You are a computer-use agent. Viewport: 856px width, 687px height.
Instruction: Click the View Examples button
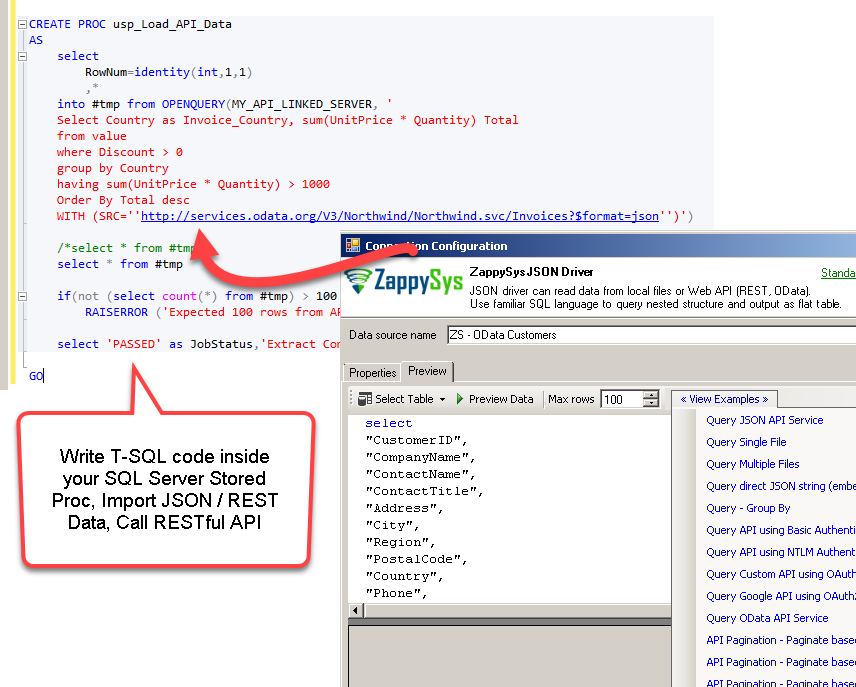click(x=724, y=399)
